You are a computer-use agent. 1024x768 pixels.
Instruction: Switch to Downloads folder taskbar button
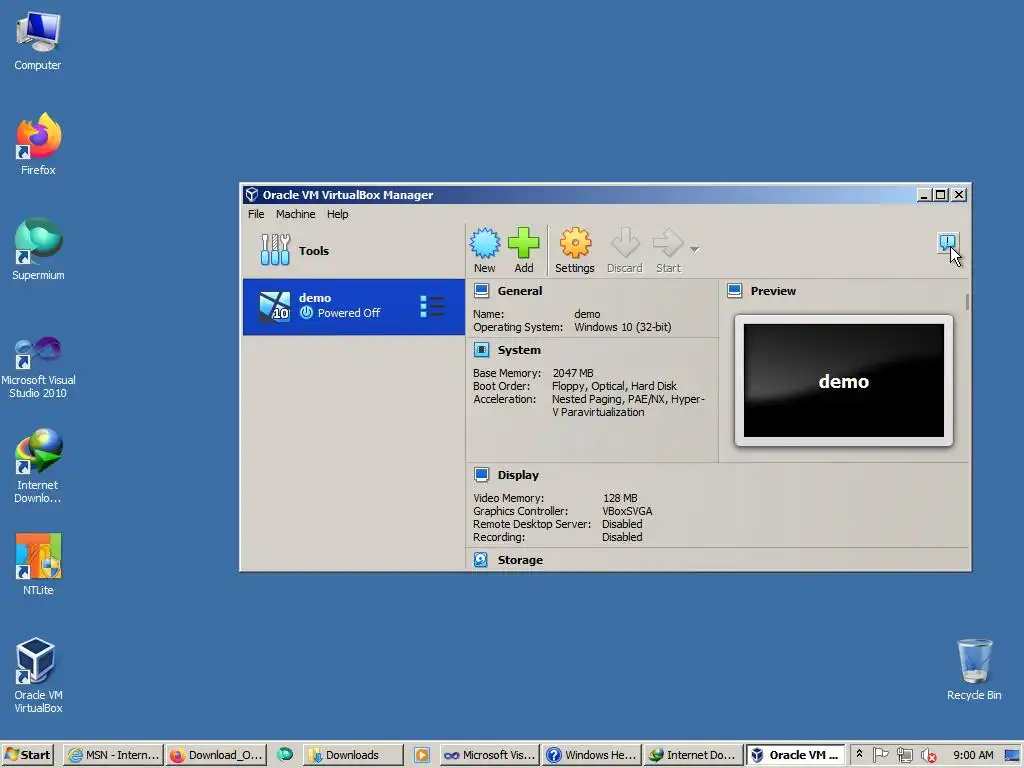tap(354, 755)
